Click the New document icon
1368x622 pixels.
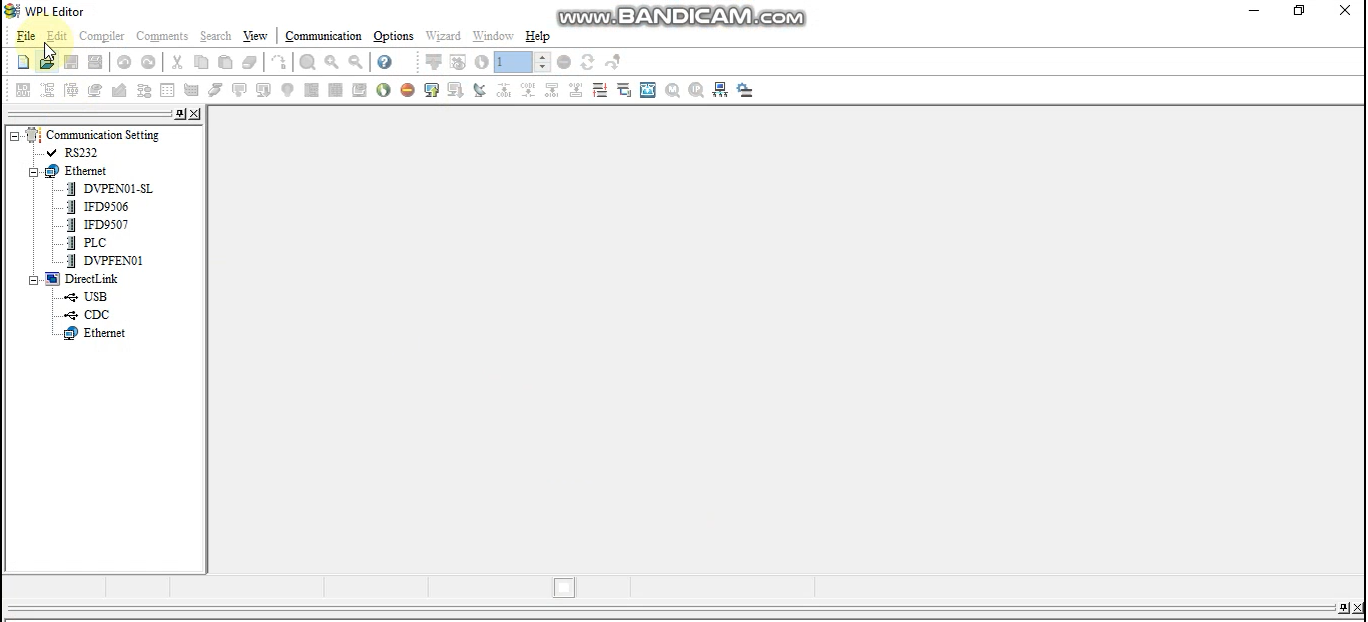23,61
